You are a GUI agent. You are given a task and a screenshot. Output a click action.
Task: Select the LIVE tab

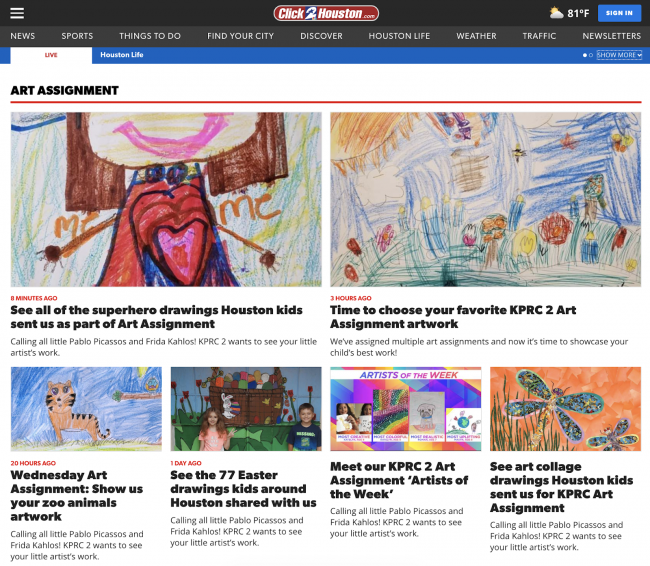pos(51,55)
